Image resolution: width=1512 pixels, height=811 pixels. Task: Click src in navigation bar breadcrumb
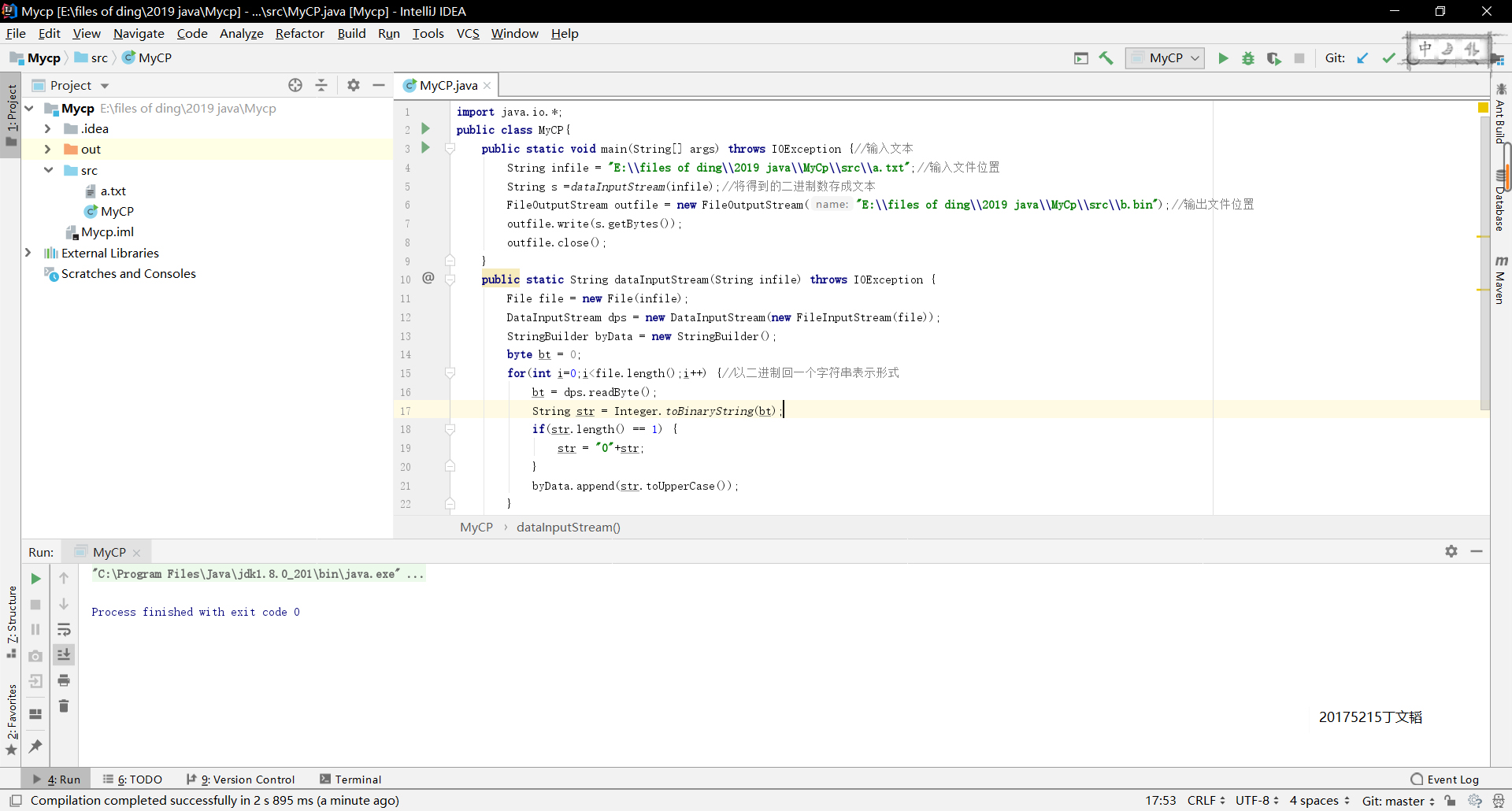pos(91,58)
